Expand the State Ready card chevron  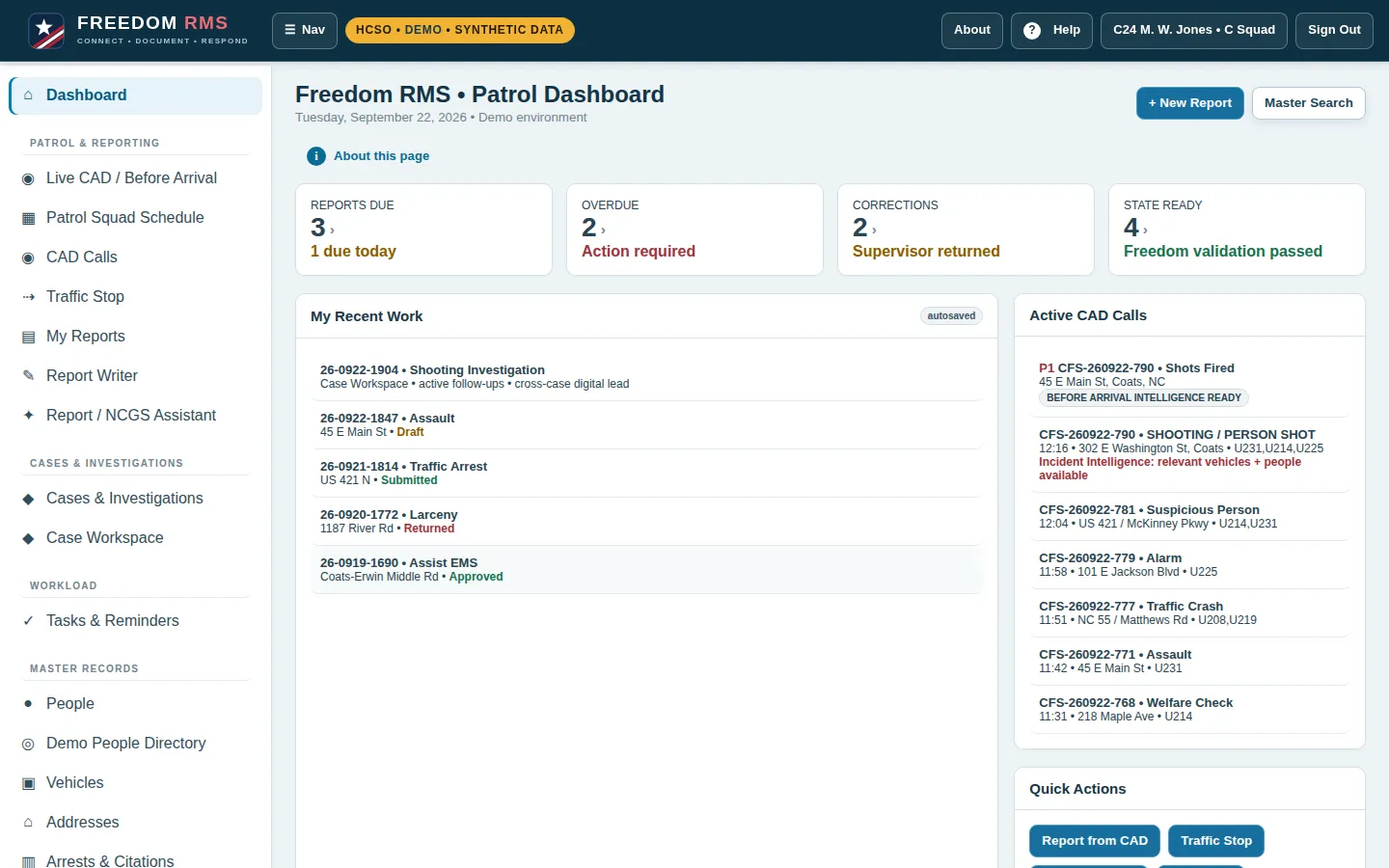click(1145, 231)
